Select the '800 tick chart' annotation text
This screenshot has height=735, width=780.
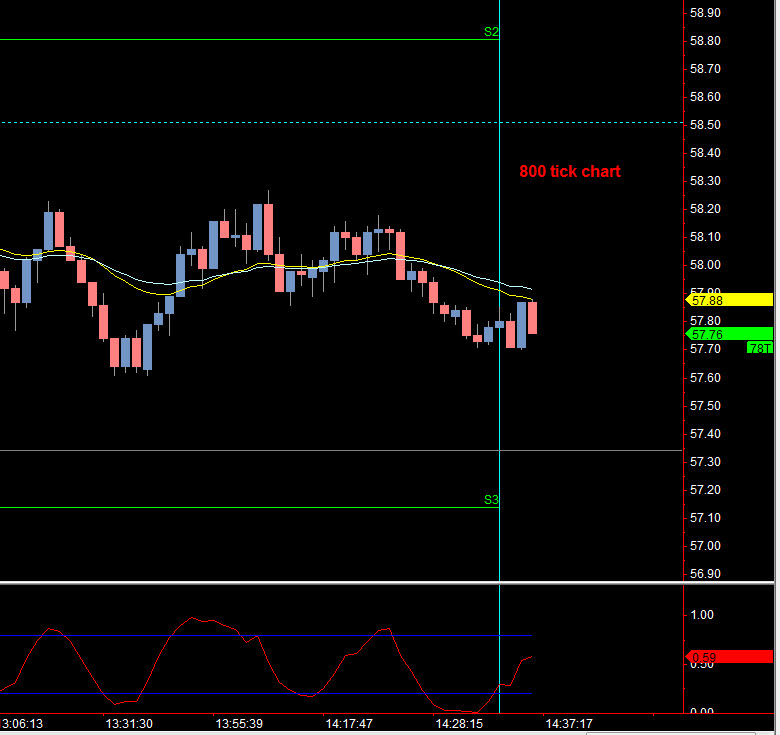point(570,172)
